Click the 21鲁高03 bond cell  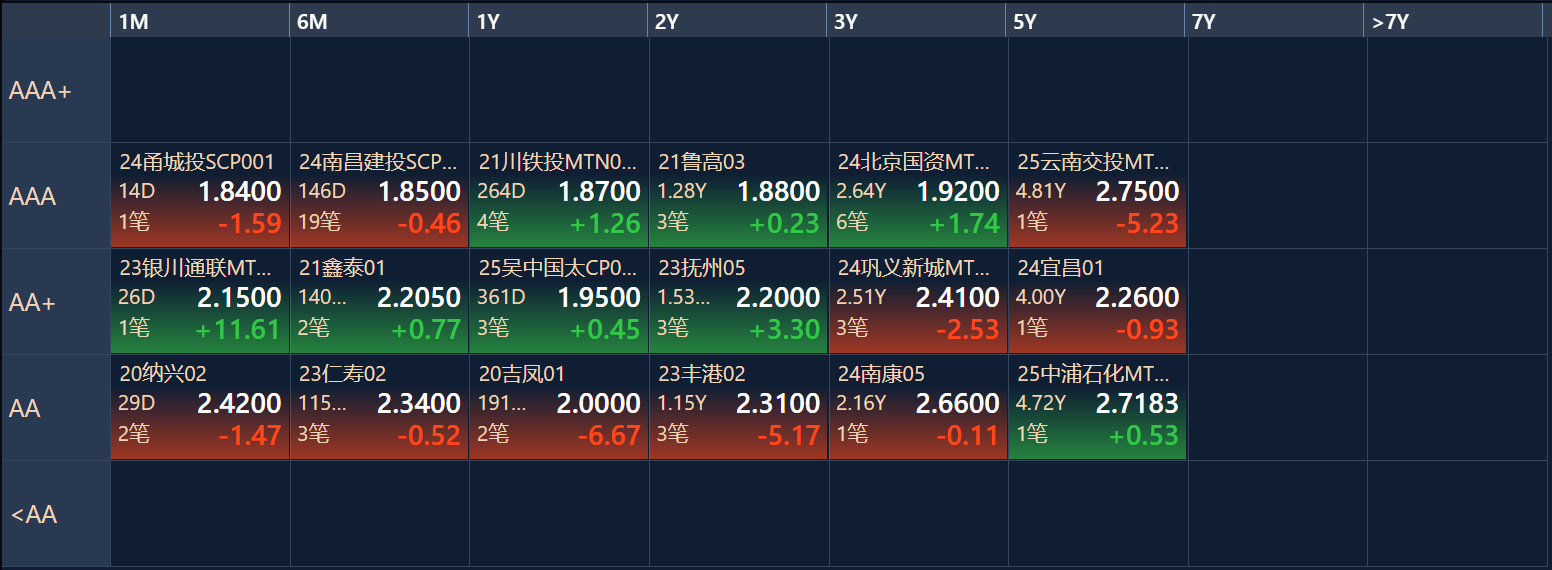pos(738,196)
